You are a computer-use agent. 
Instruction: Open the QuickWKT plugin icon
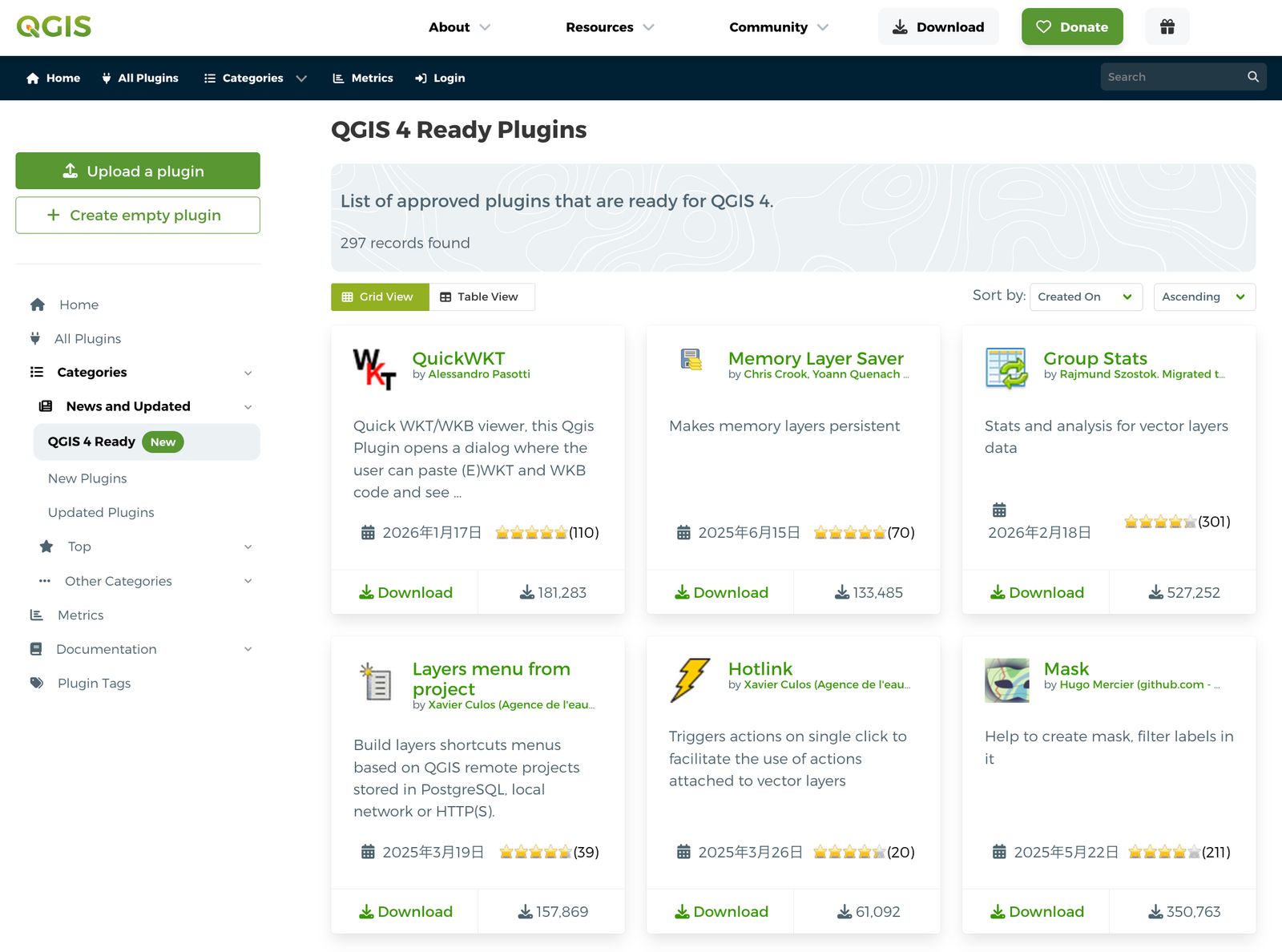(x=374, y=369)
